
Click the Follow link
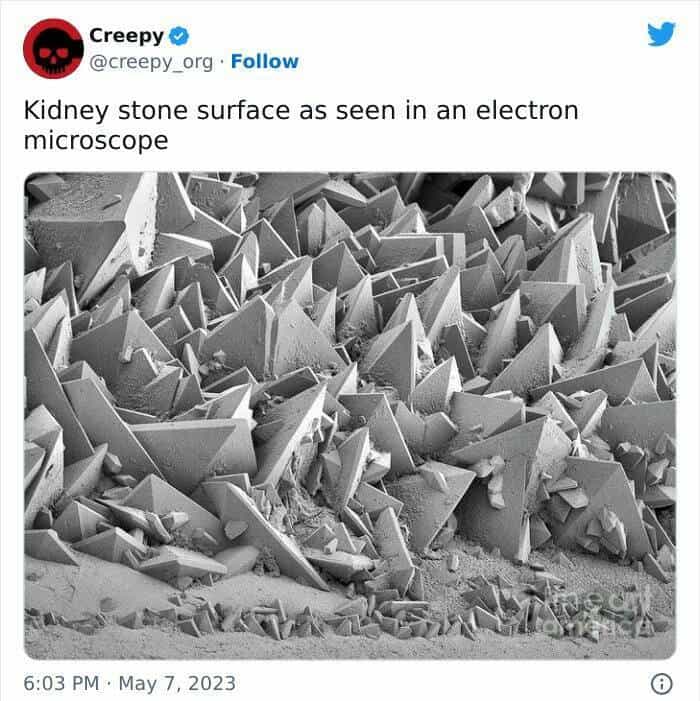click(x=265, y=62)
